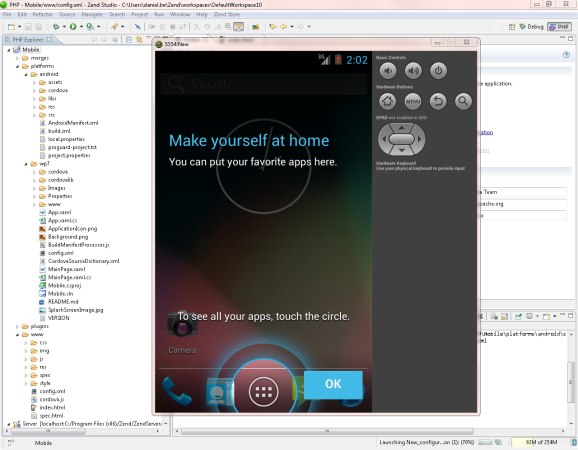Toggle Link with Editor in PHP Explorer

point(139,39)
